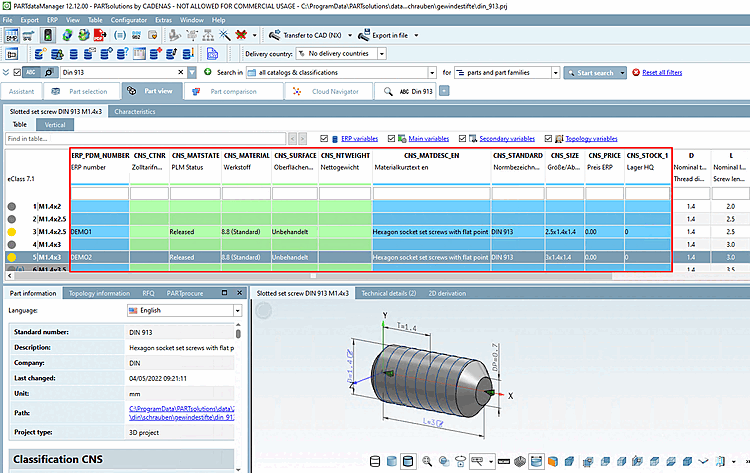Switch to the Cloud Navigator tab
The width and height of the screenshot is (750, 473).
[x=328, y=91]
